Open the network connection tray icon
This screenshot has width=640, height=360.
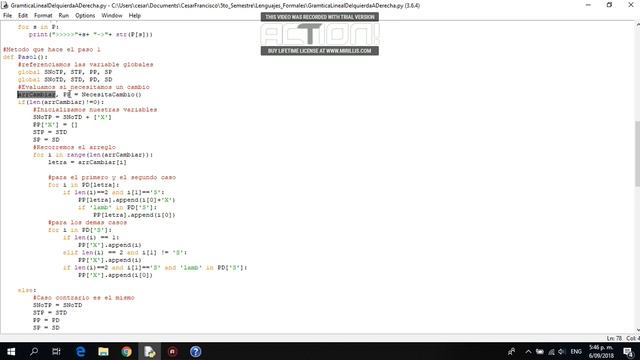click(551, 351)
